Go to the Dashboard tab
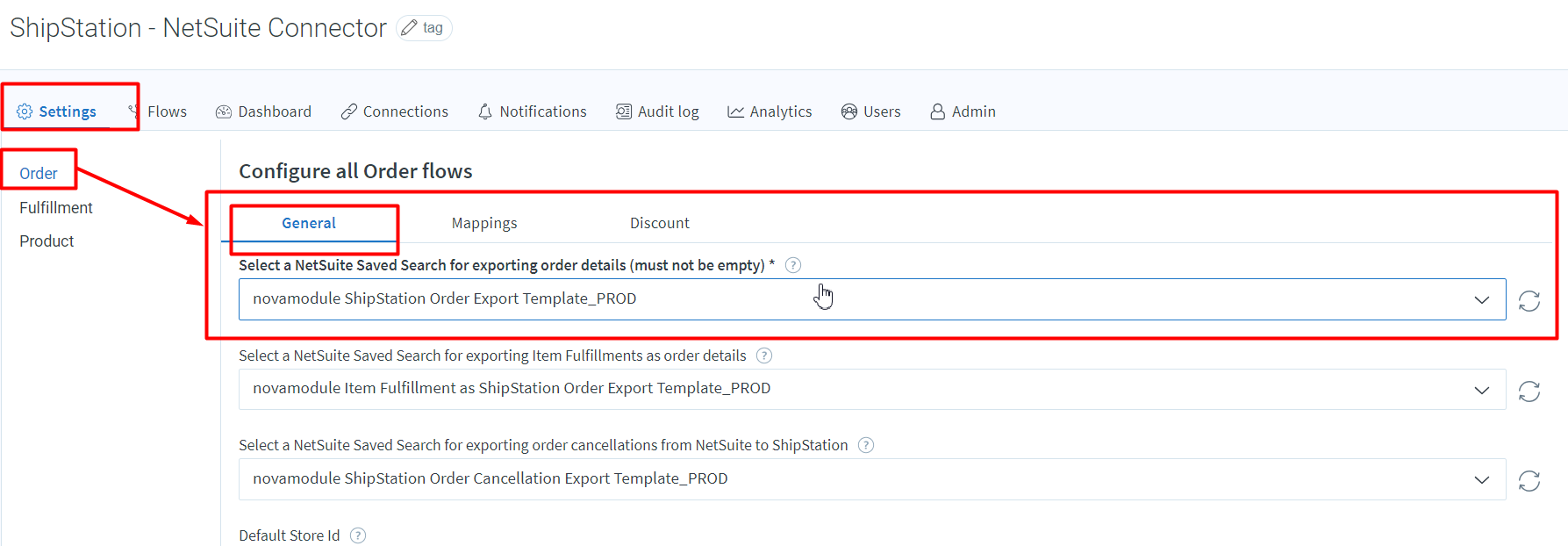Viewport: 1568px width, 546px height. 263,111
